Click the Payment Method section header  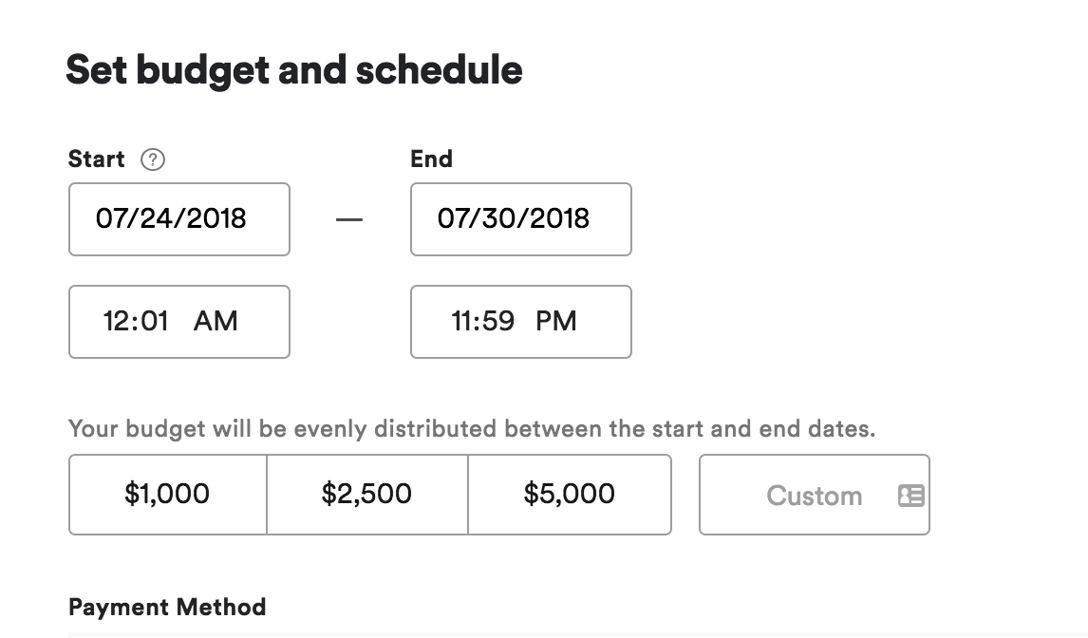166,607
